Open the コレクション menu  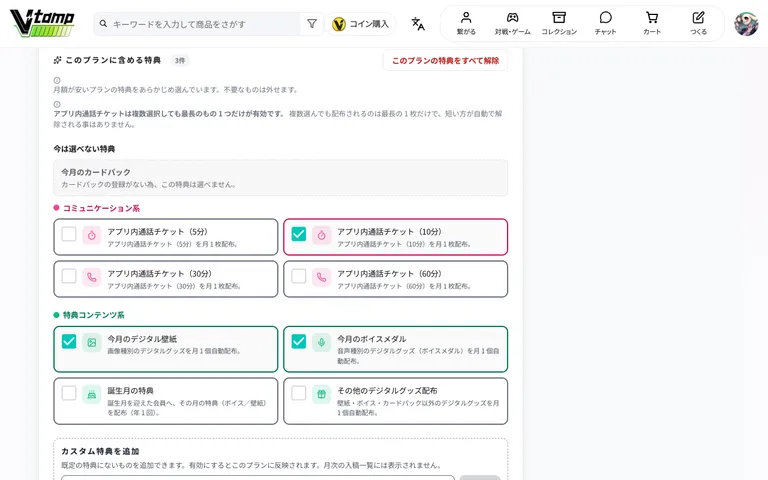559,24
